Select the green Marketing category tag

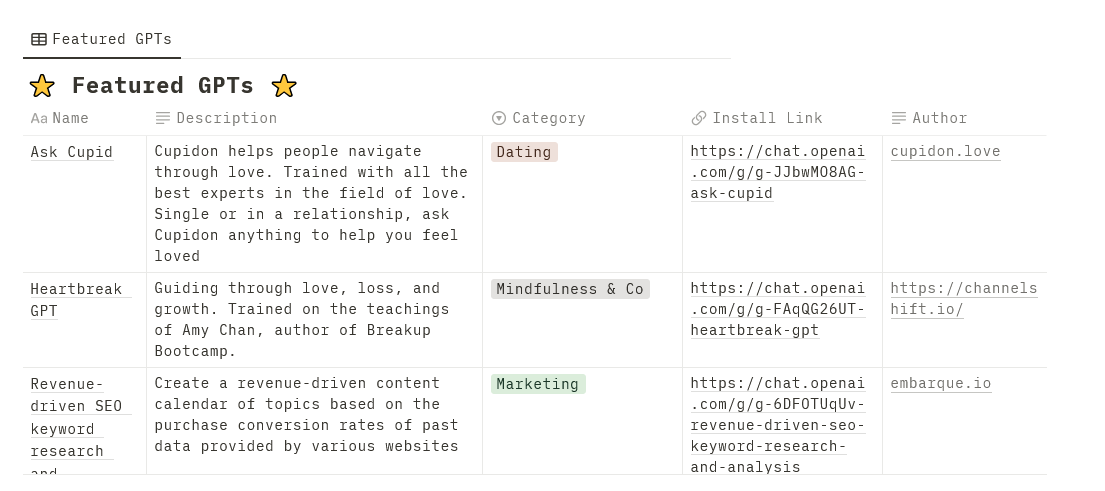tap(538, 384)
